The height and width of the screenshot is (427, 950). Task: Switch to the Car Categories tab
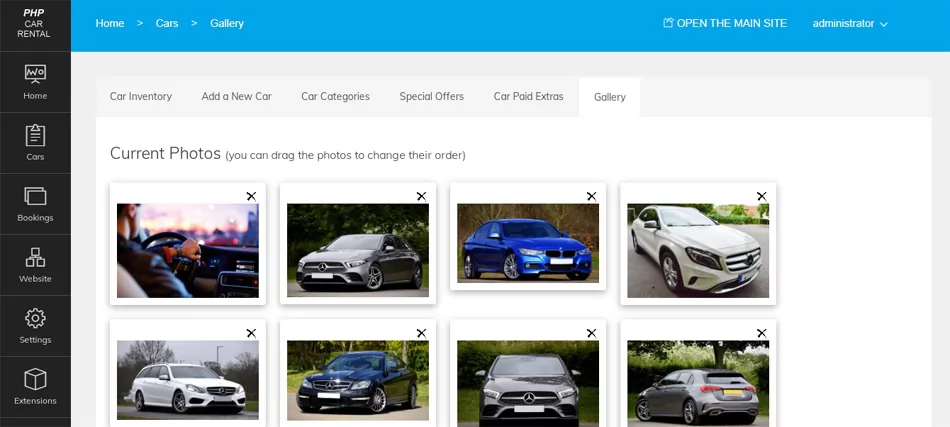(x=335, y=96)
